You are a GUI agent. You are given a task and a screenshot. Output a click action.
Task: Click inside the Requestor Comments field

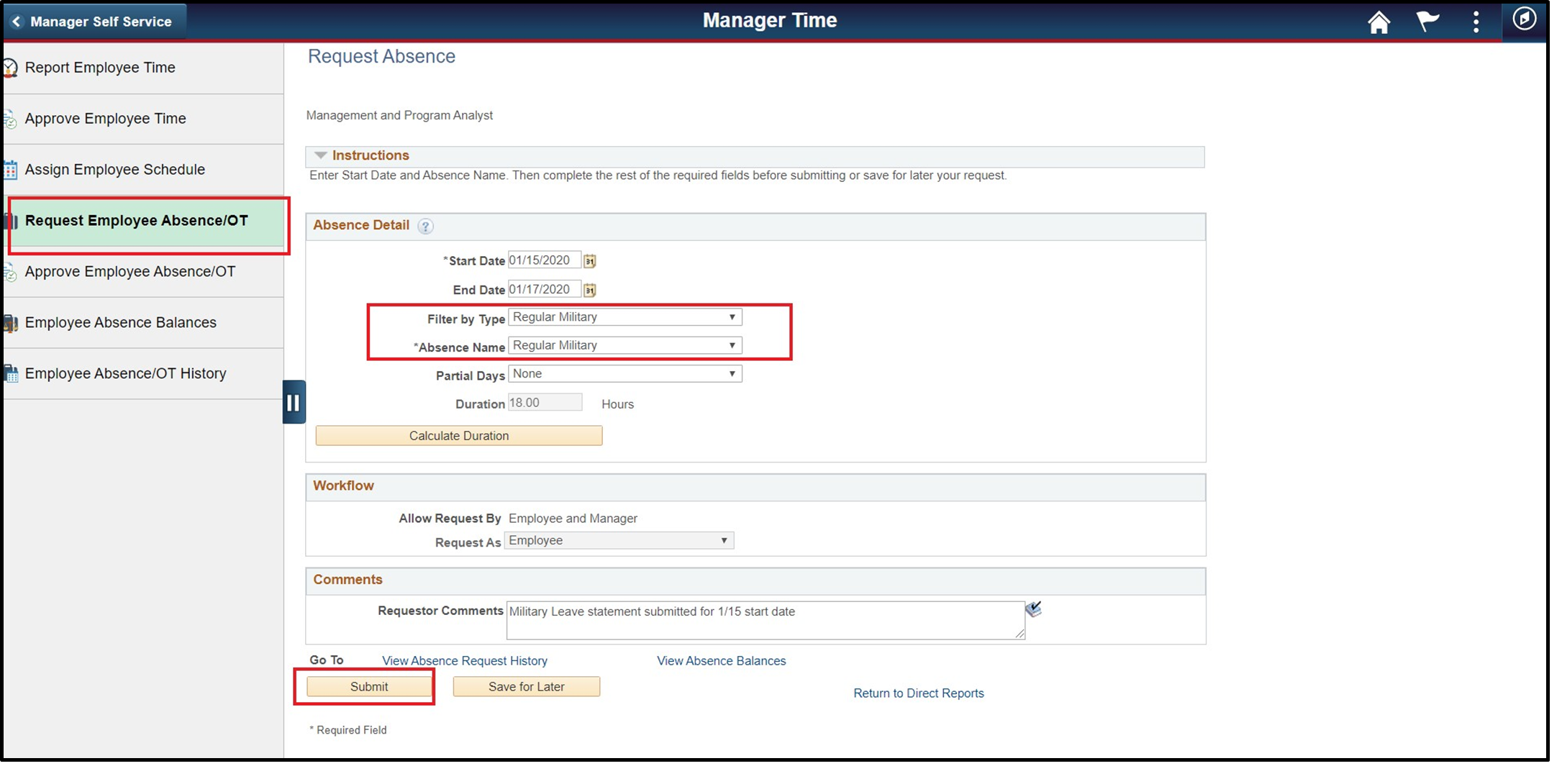pos(763,619)
